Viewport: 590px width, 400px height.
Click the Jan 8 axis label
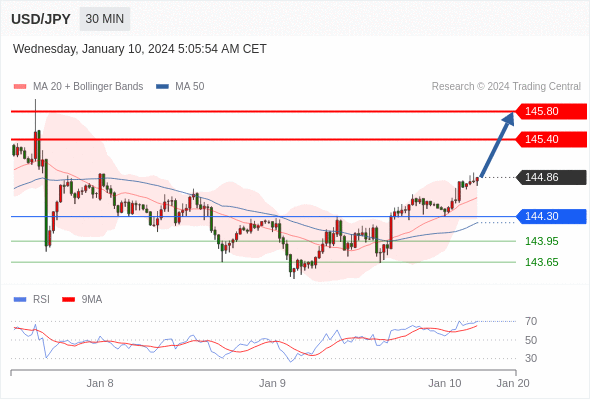100,383
